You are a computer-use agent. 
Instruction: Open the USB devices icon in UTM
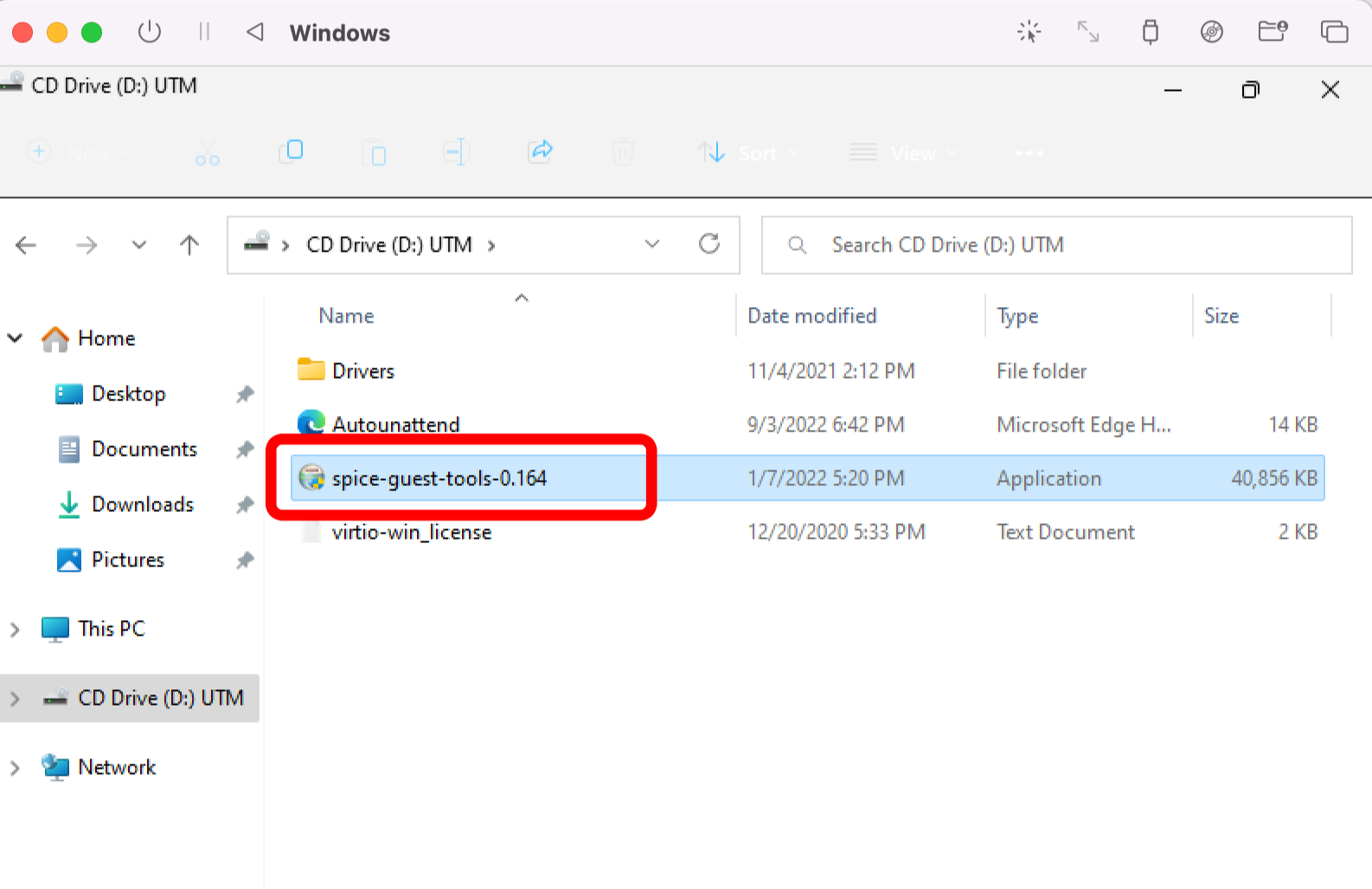click(1150, 32)
